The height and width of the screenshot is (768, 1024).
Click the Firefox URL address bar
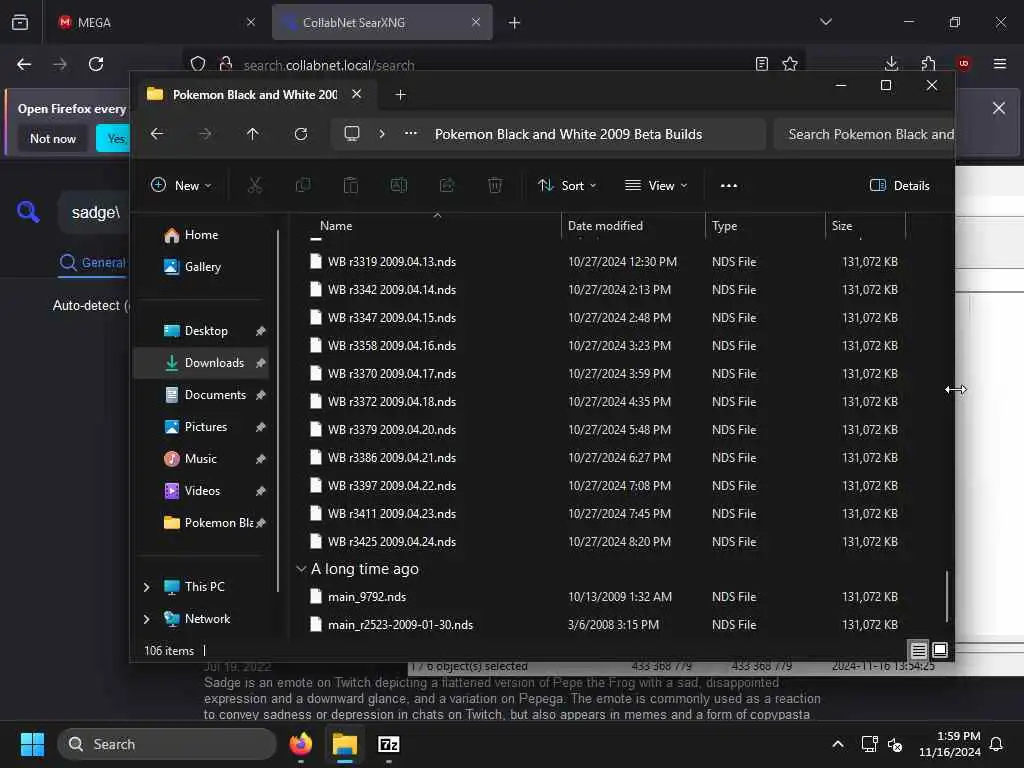click(x=496, y=65)
